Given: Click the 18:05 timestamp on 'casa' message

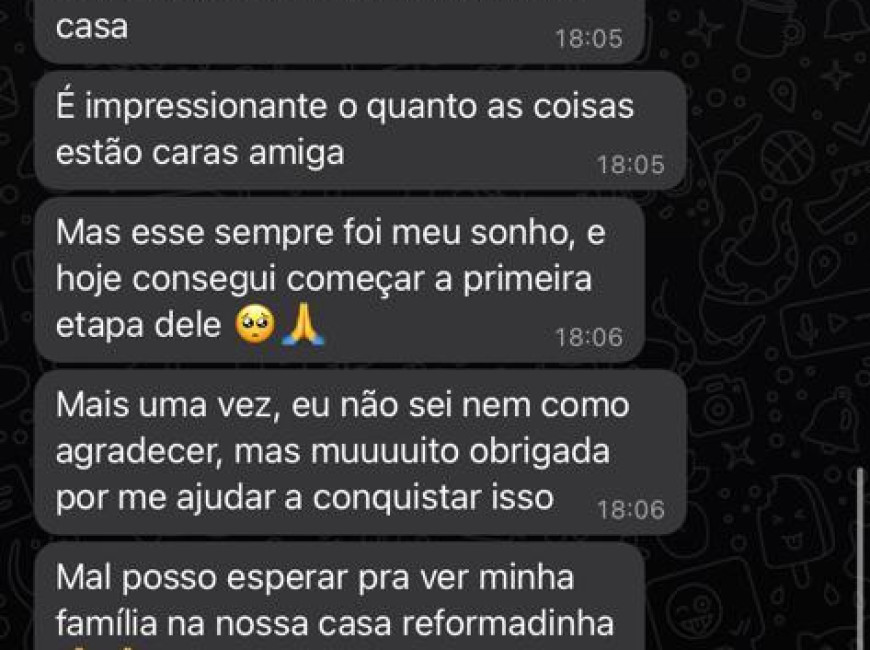Looking at the screenshot, I should click(x=589, y=38).
